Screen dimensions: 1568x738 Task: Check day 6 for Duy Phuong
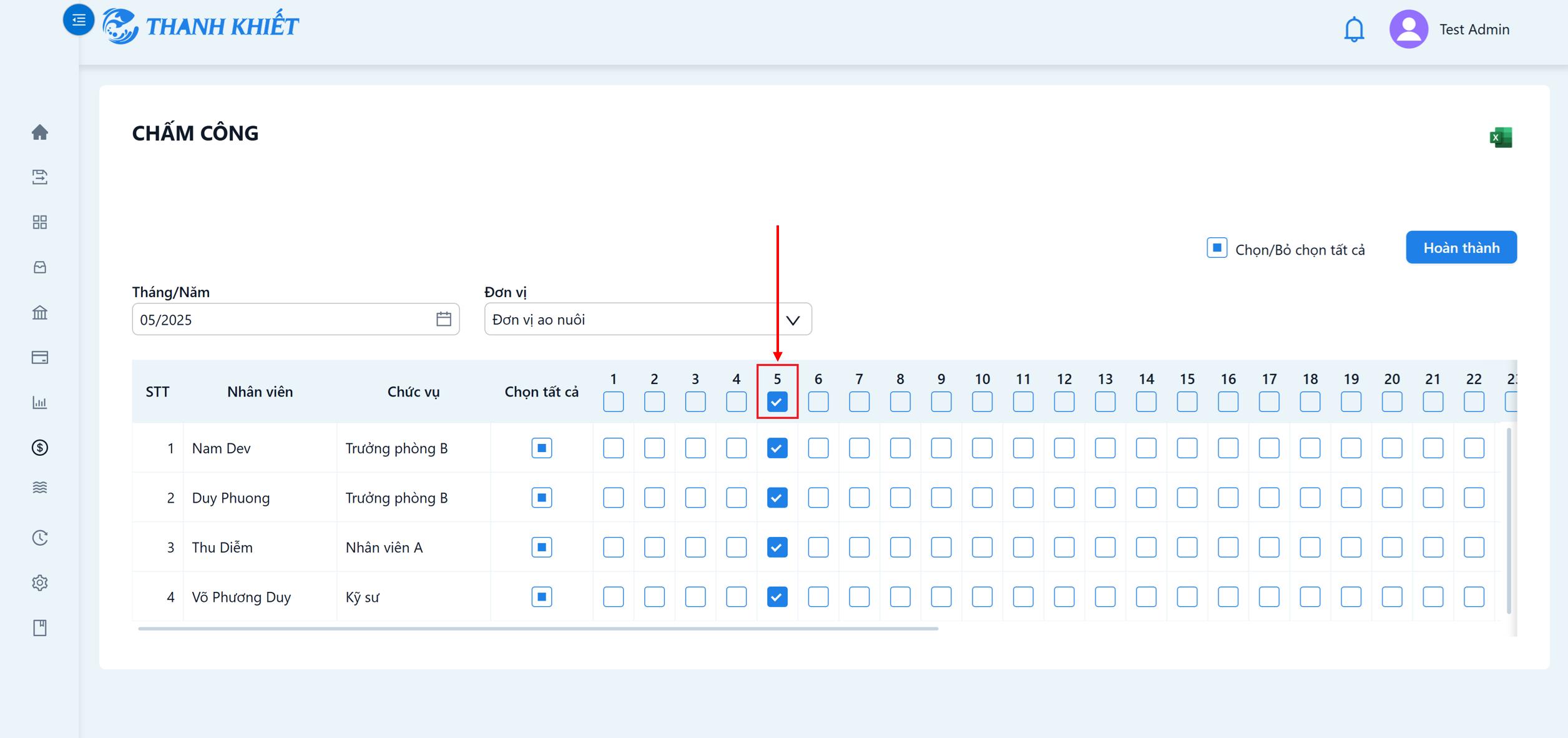(x=818, y=498)
